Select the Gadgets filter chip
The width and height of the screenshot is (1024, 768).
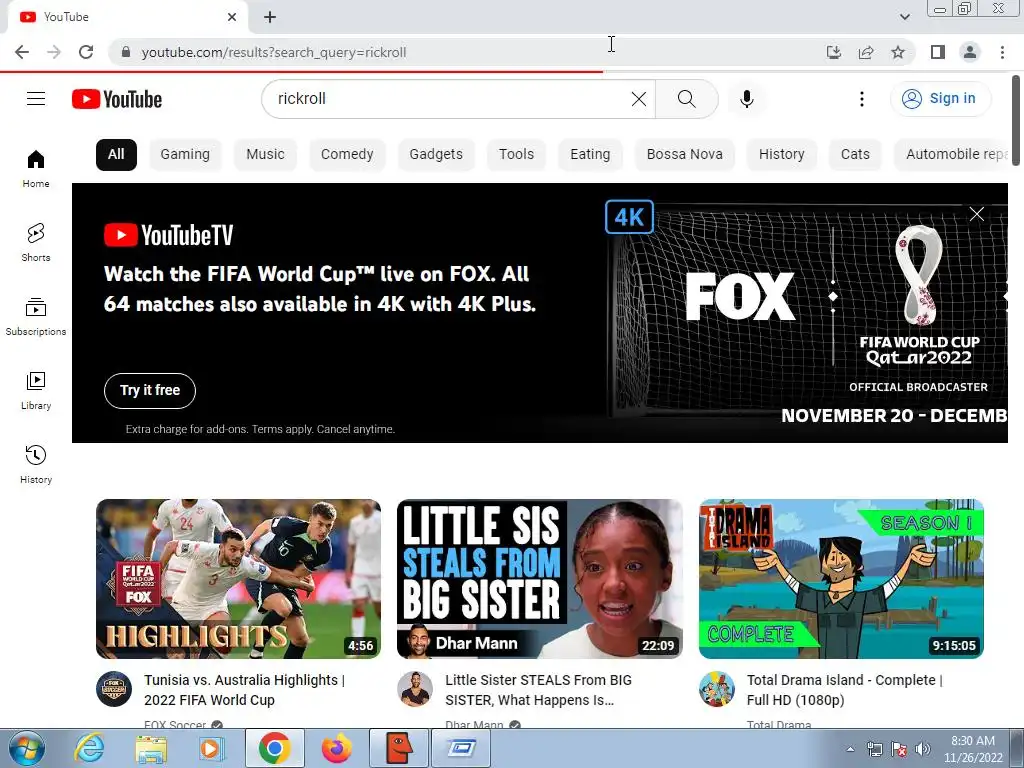436,155
